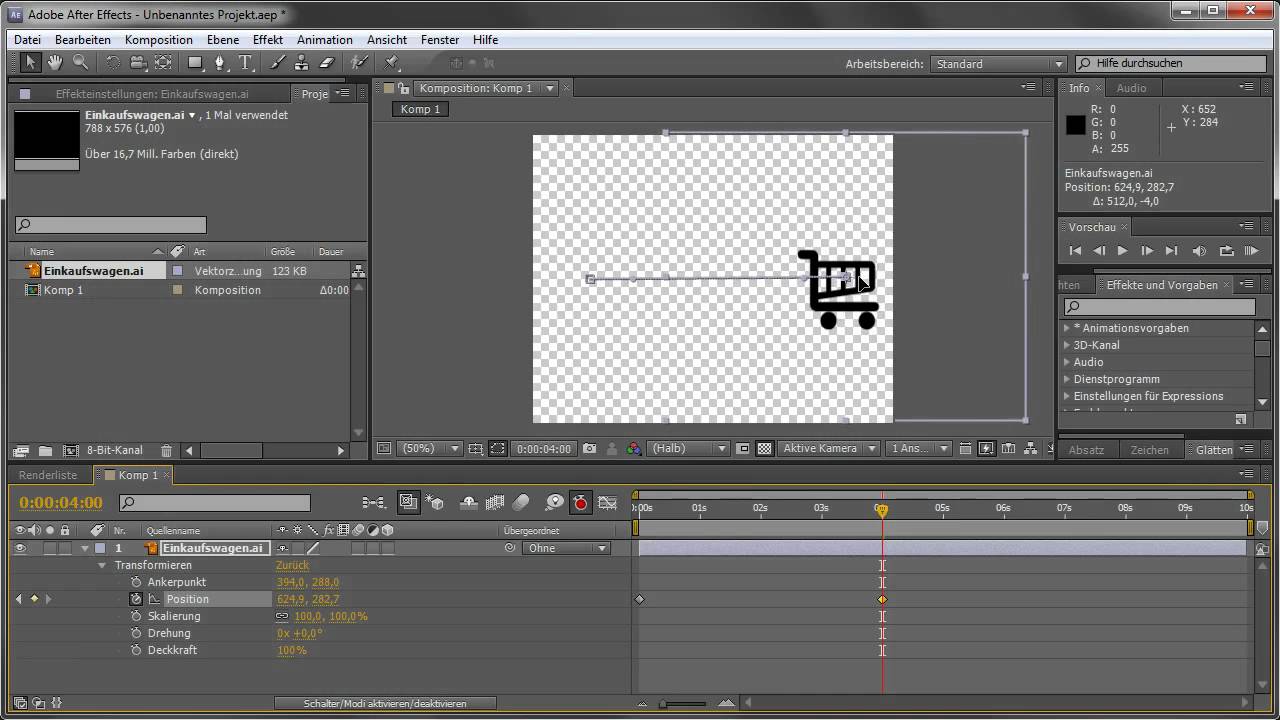The height and width of the screenshot is (720, 1280).
Task: Toggle the scale constrain proportions link
Action: (283, 616)
